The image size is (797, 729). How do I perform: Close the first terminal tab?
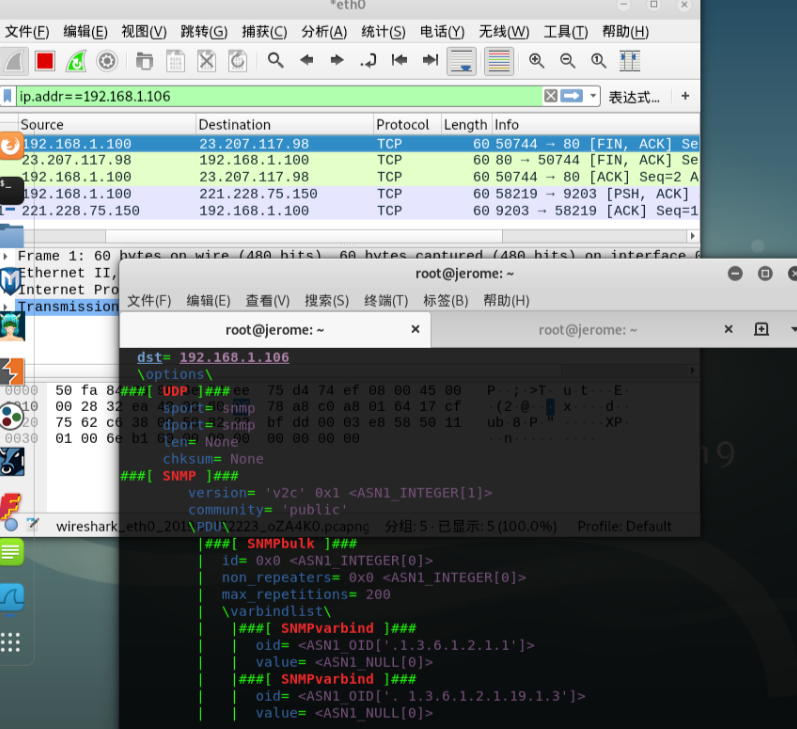pos(415,329)
